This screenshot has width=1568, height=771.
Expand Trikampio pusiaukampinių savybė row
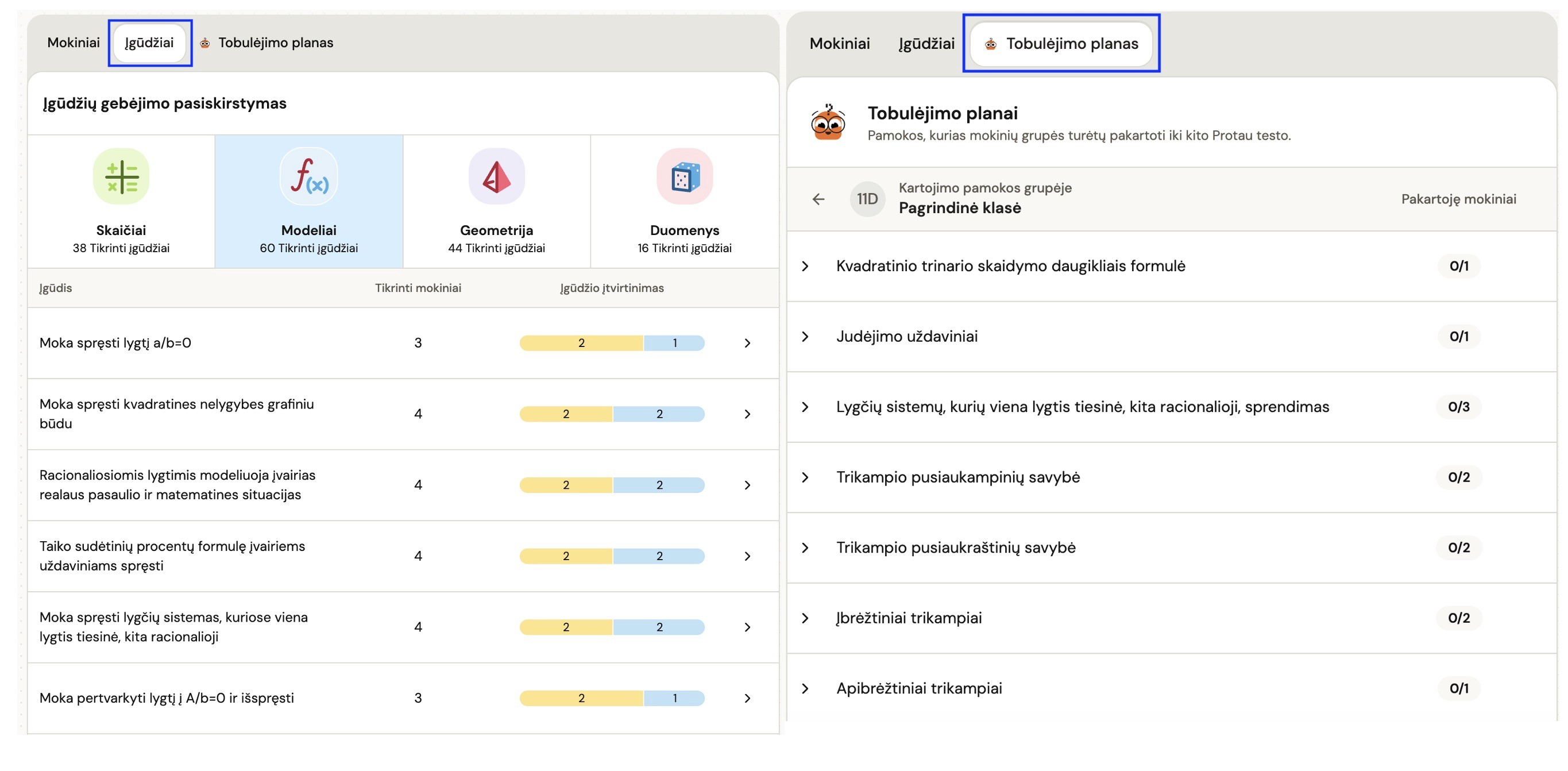pos(805,477)
